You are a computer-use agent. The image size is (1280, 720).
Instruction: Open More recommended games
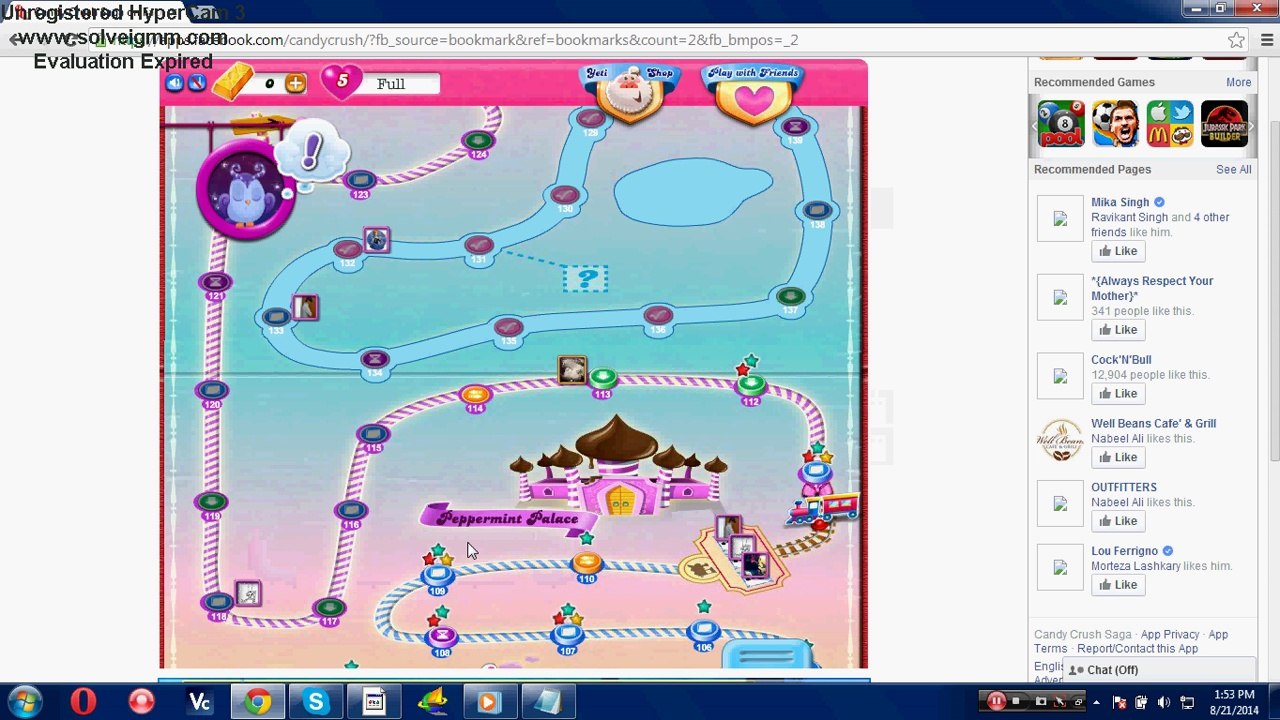click(1238, 82)
